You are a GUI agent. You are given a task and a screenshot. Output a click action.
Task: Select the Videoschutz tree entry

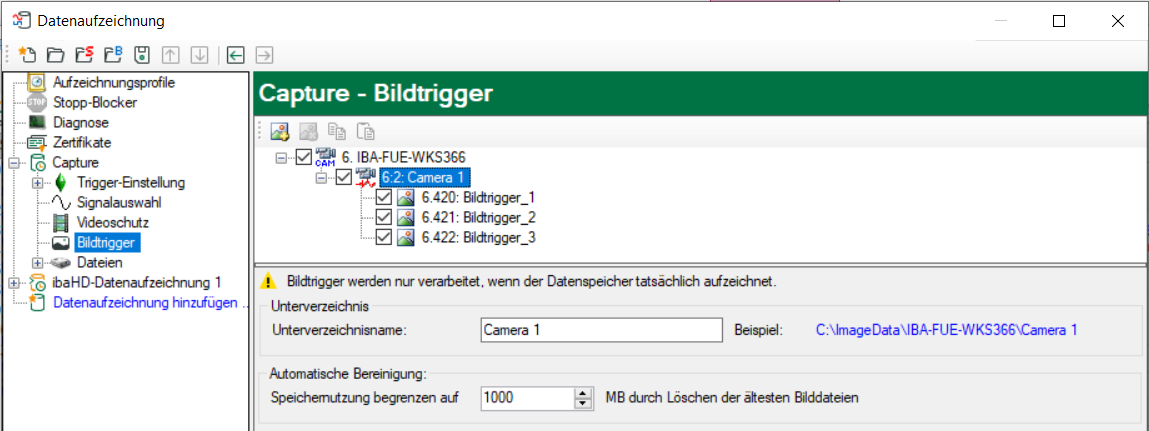[x=113, y=222]
